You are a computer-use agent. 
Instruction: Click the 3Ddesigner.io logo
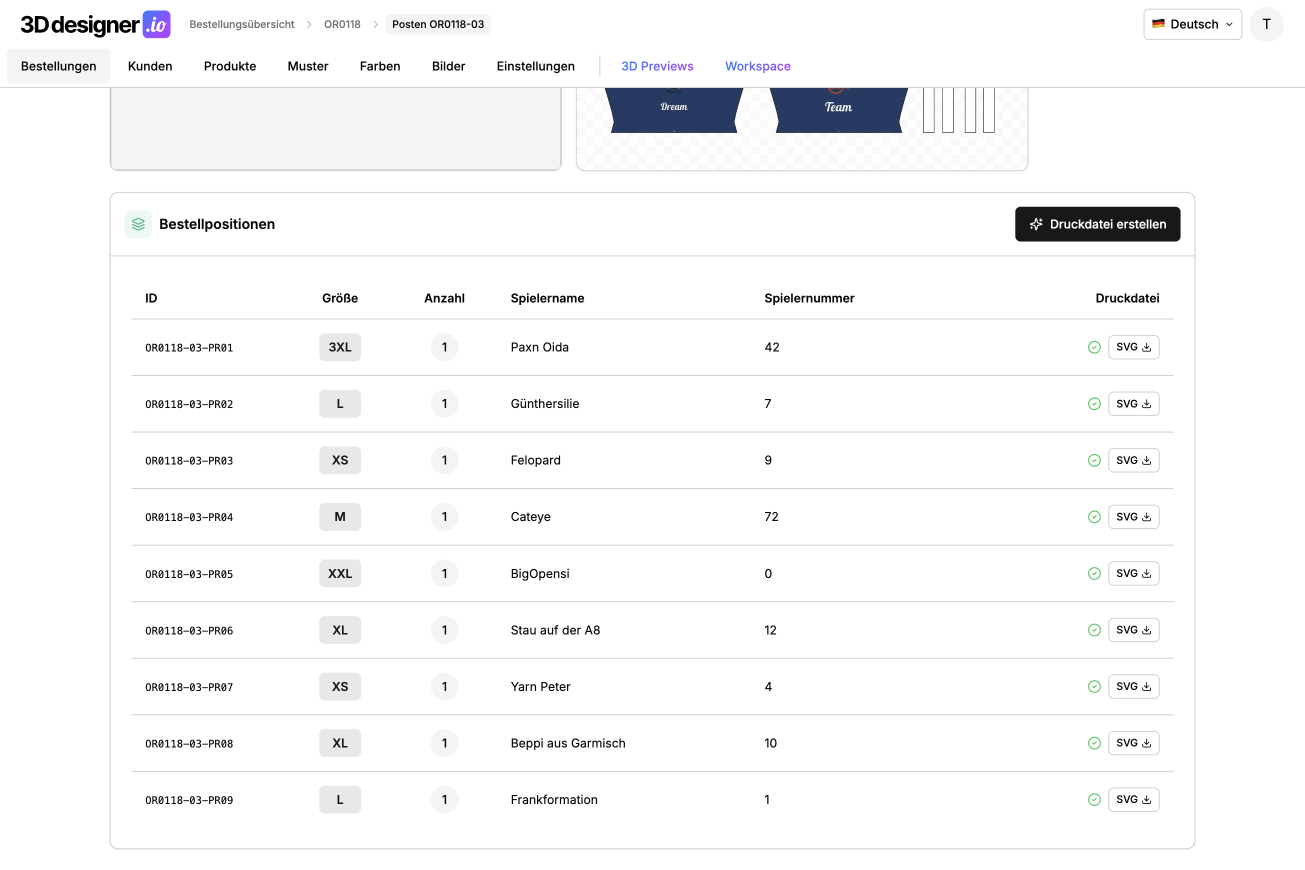(95, 24)
